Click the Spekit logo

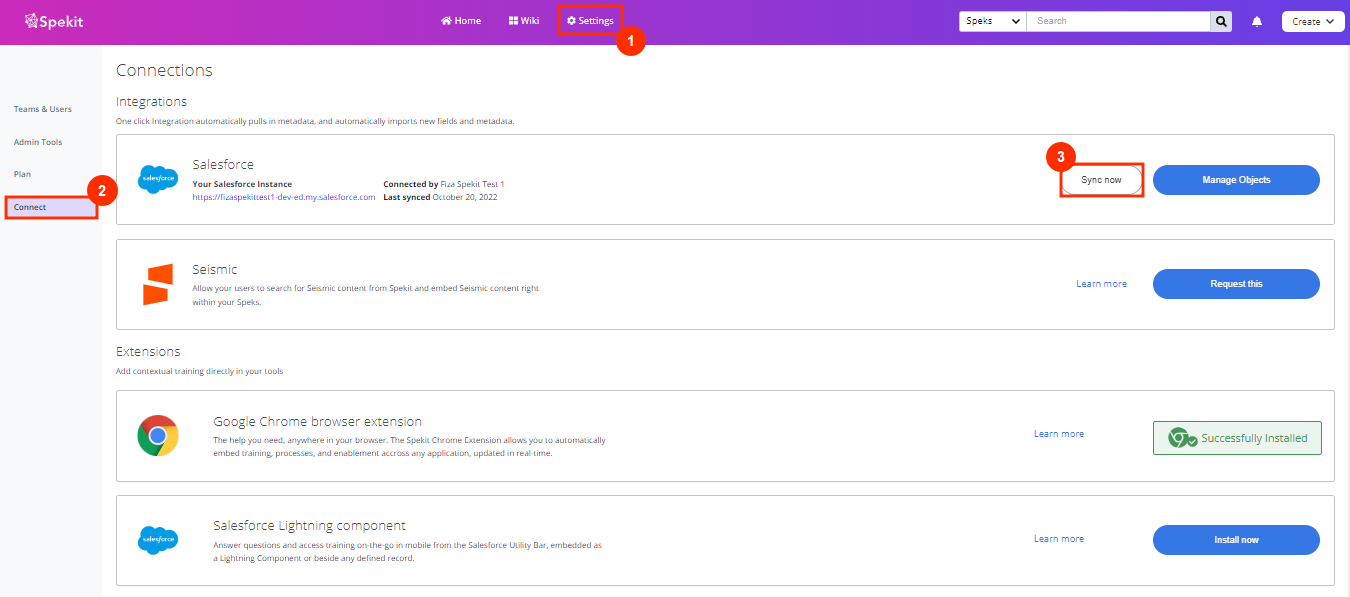coord(53,20)
